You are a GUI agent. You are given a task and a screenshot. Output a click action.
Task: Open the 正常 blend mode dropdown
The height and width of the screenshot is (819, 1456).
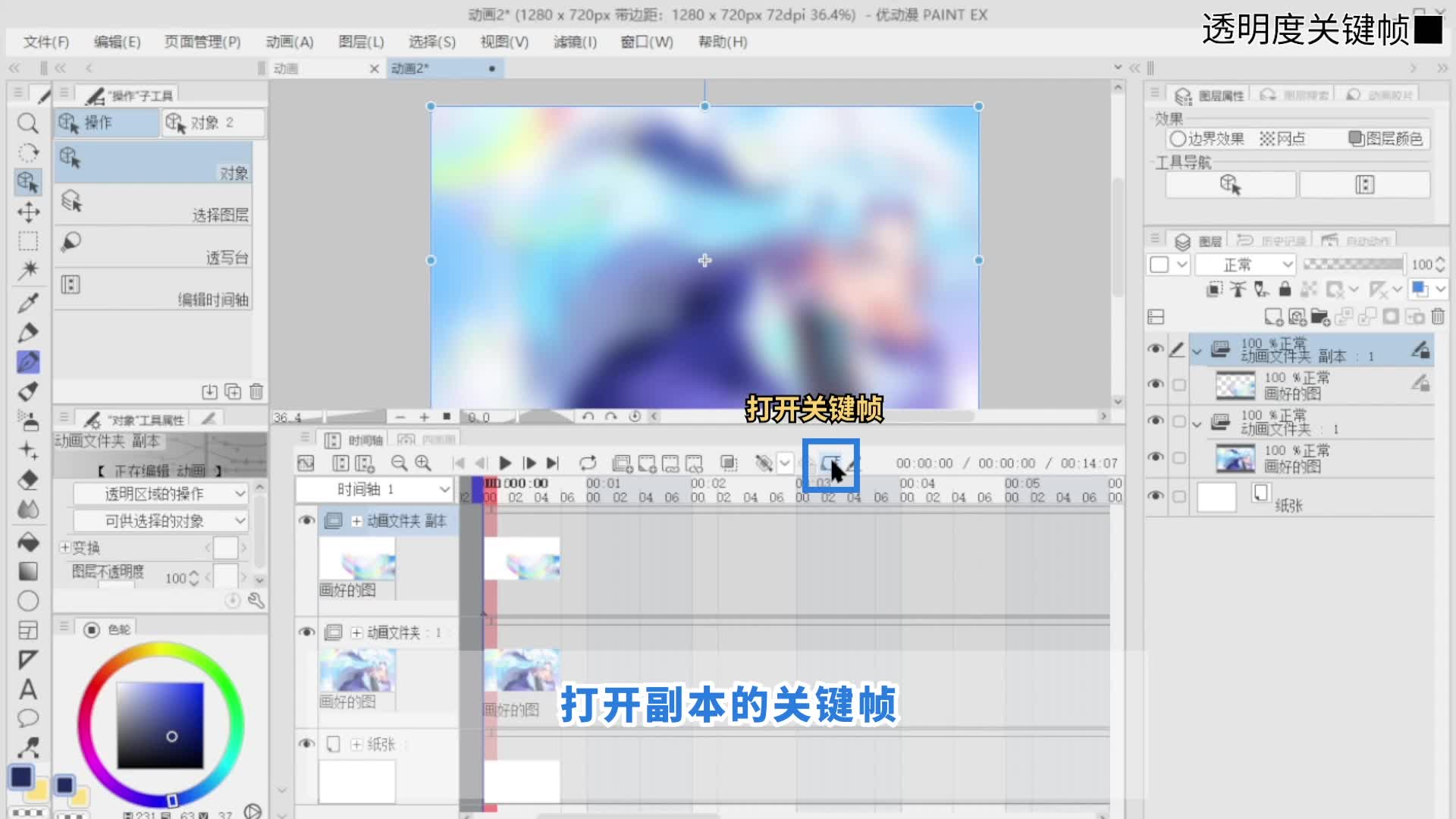1245,265
